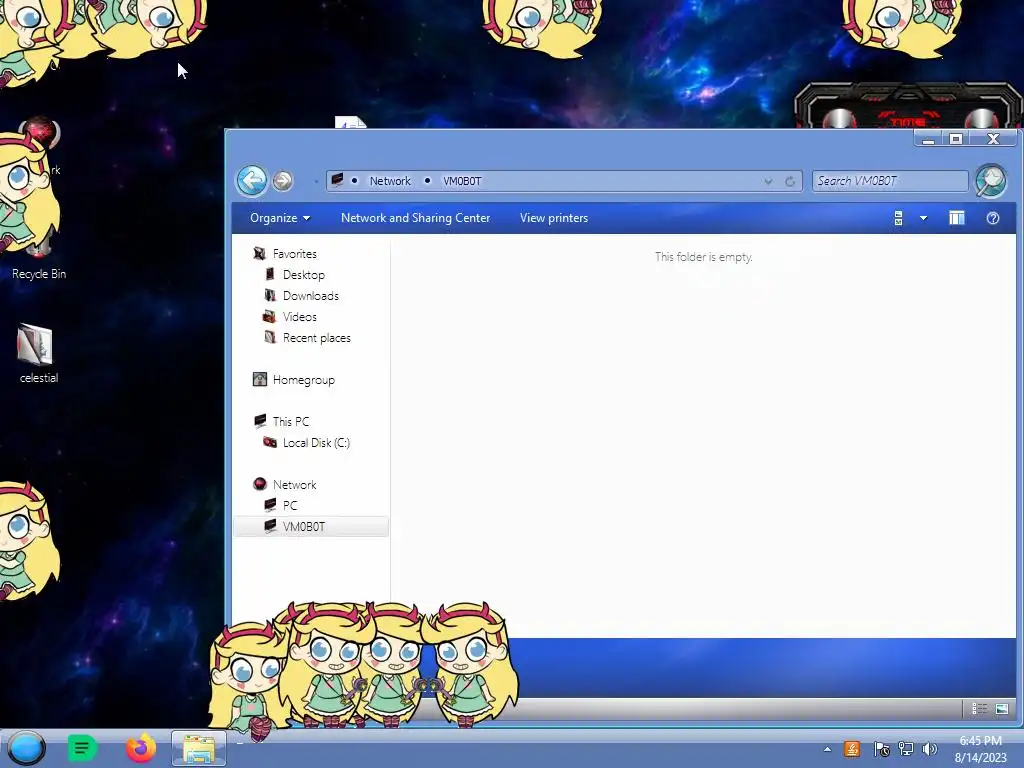Click File Explorer taskbar button
The height and width of the screenshot is (768, 1024).
199,748
